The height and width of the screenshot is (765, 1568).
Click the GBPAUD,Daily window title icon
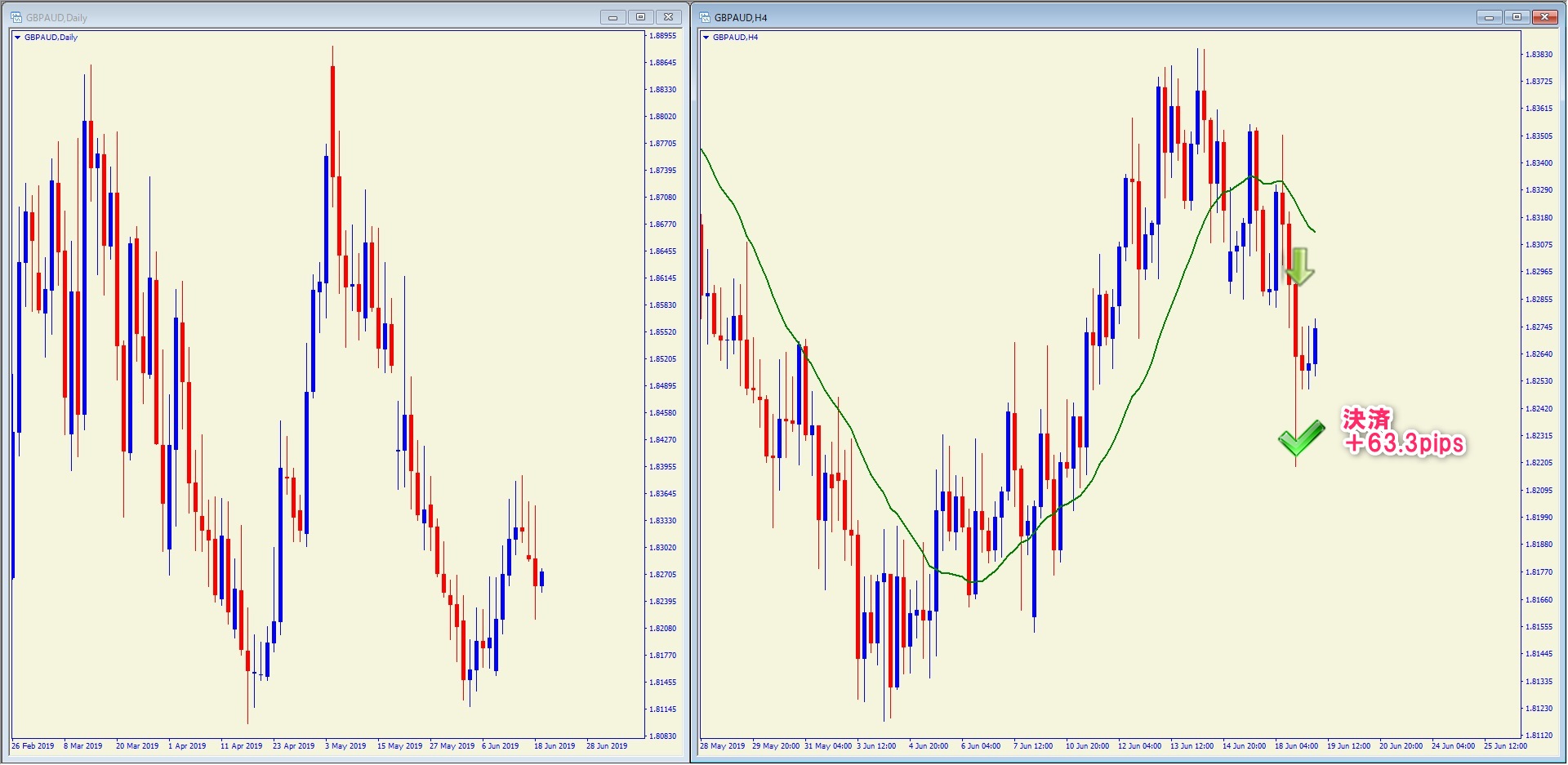(x=16, y=17)
